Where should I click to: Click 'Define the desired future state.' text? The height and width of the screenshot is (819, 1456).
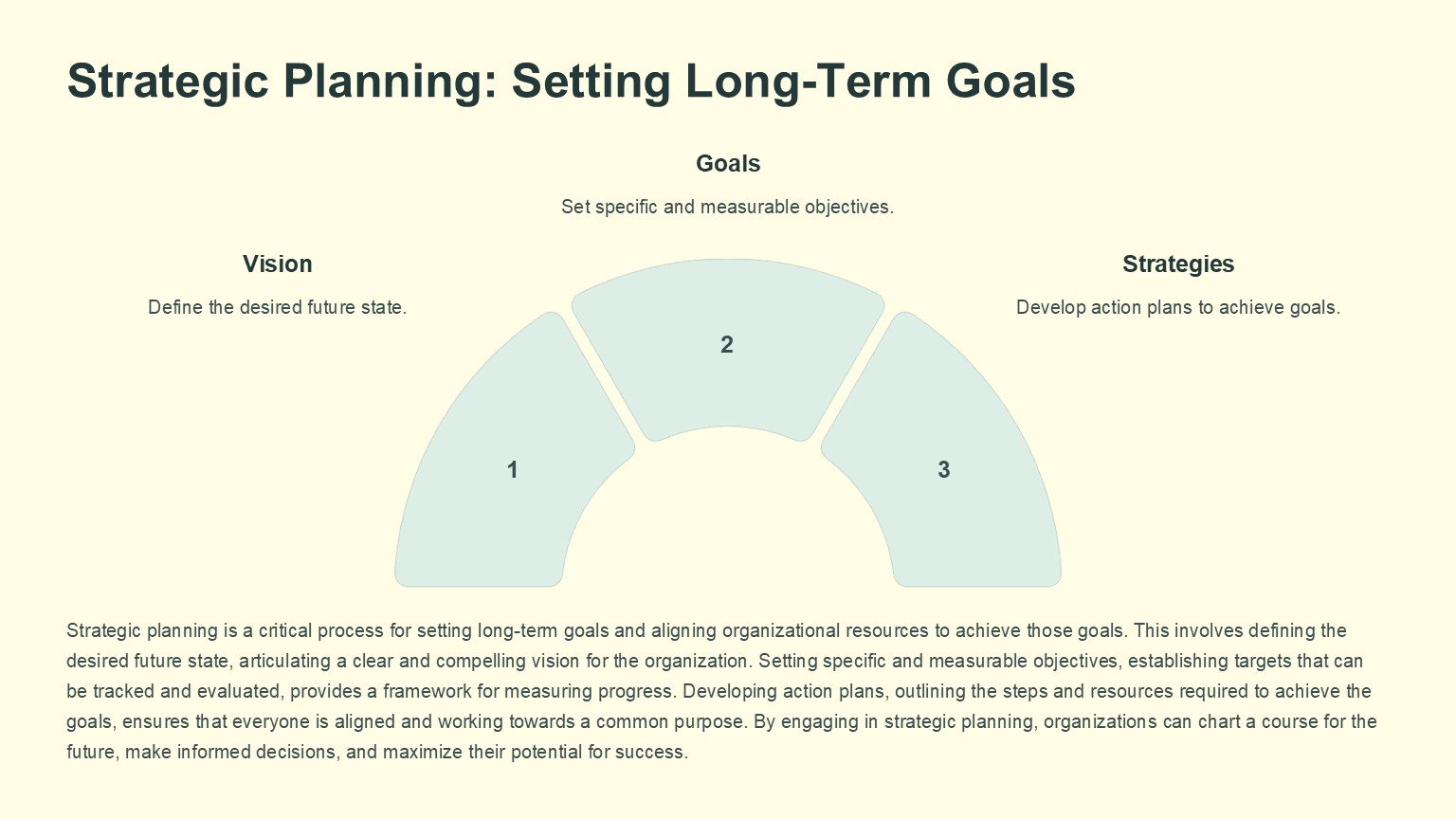(277, 307)
